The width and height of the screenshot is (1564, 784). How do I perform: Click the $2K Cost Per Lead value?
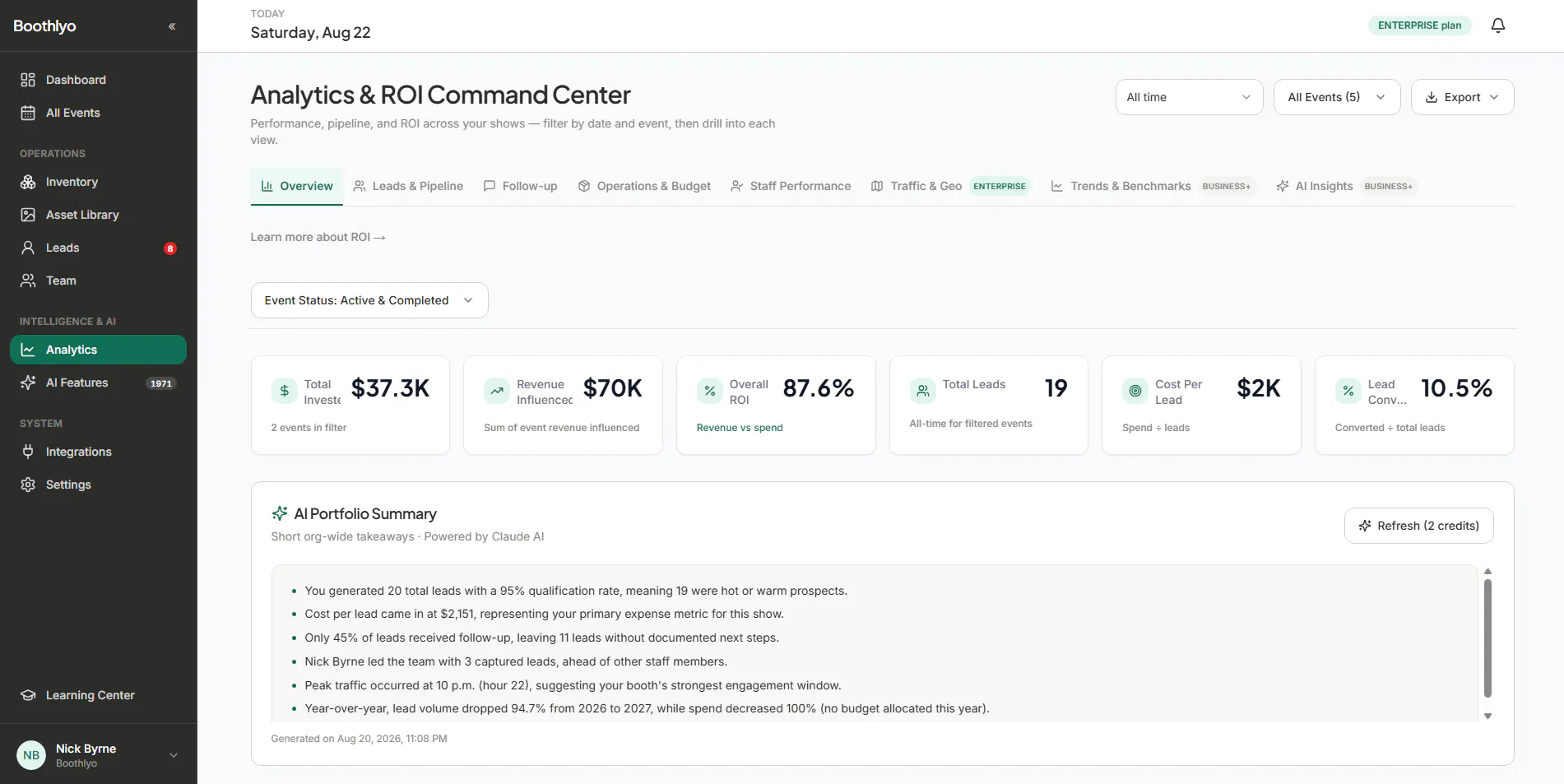pos(1259,388)
